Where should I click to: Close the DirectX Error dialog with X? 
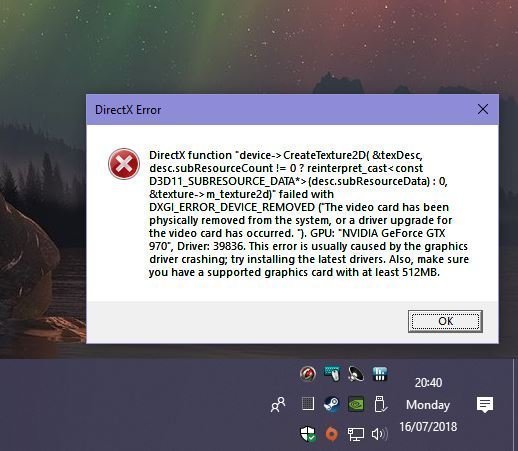point(483,109)
